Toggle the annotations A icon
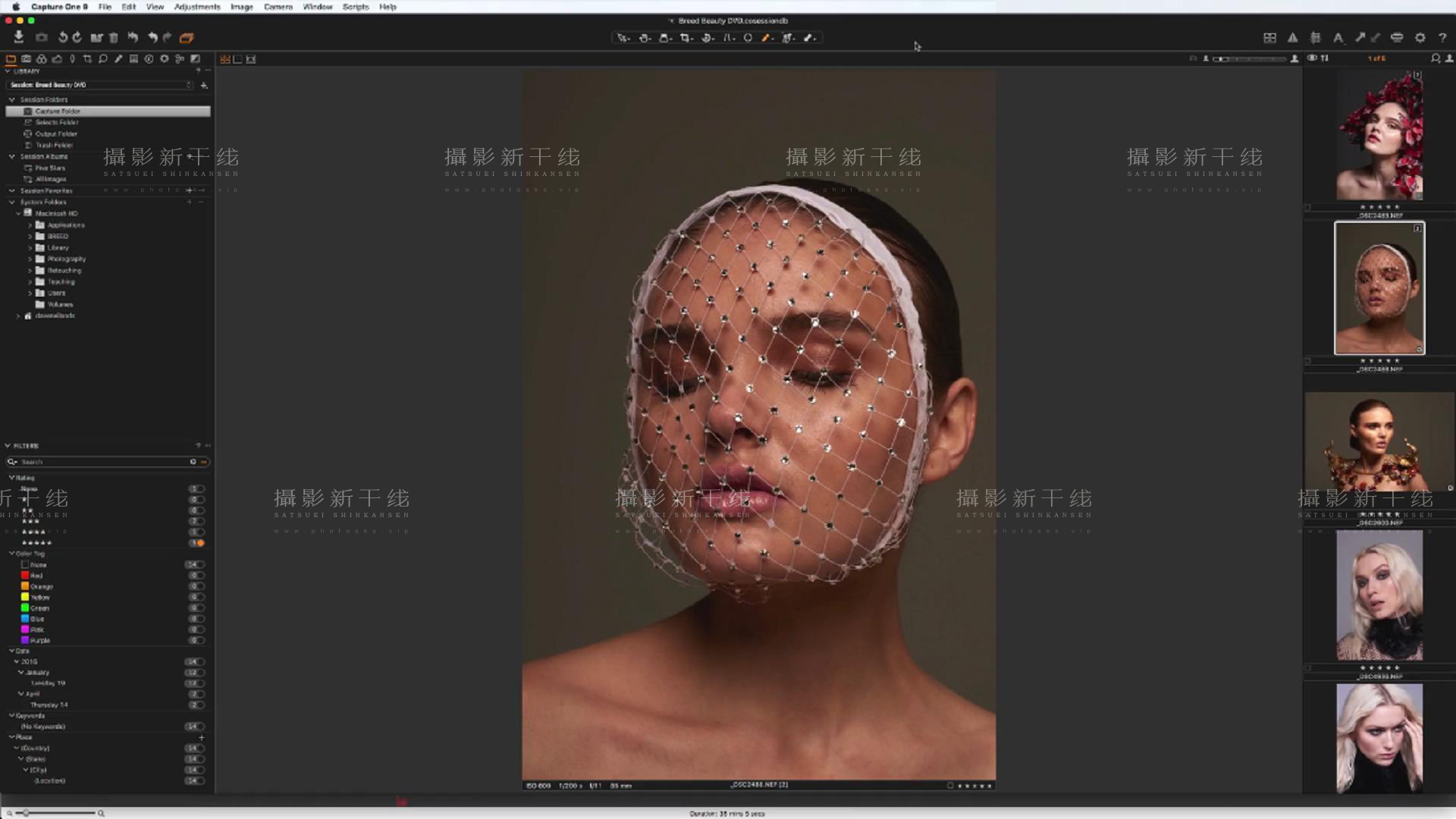 pos(1338,37)
